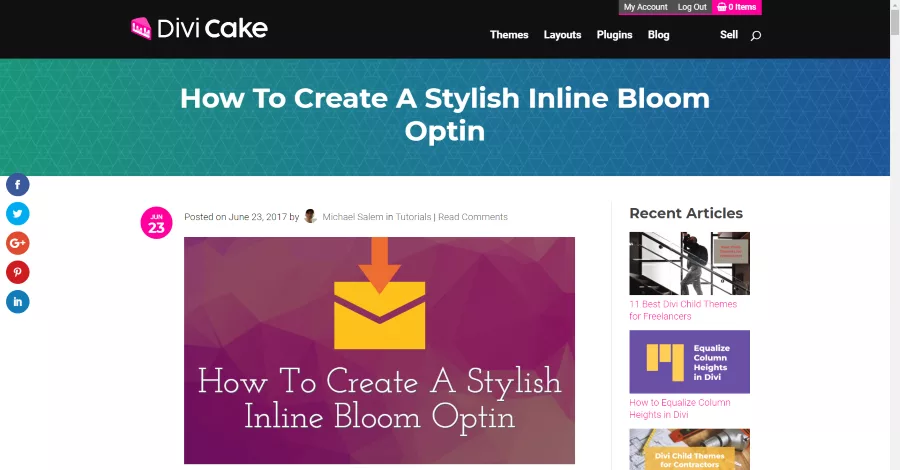
Task: Click the Divi Child Themes for Contractors thumbnail
Action: click(689, 449)
